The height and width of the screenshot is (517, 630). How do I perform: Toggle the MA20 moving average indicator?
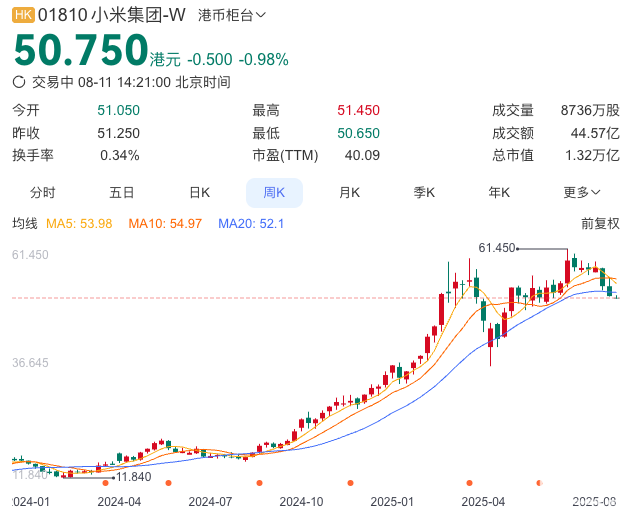(x=251, y=223)
